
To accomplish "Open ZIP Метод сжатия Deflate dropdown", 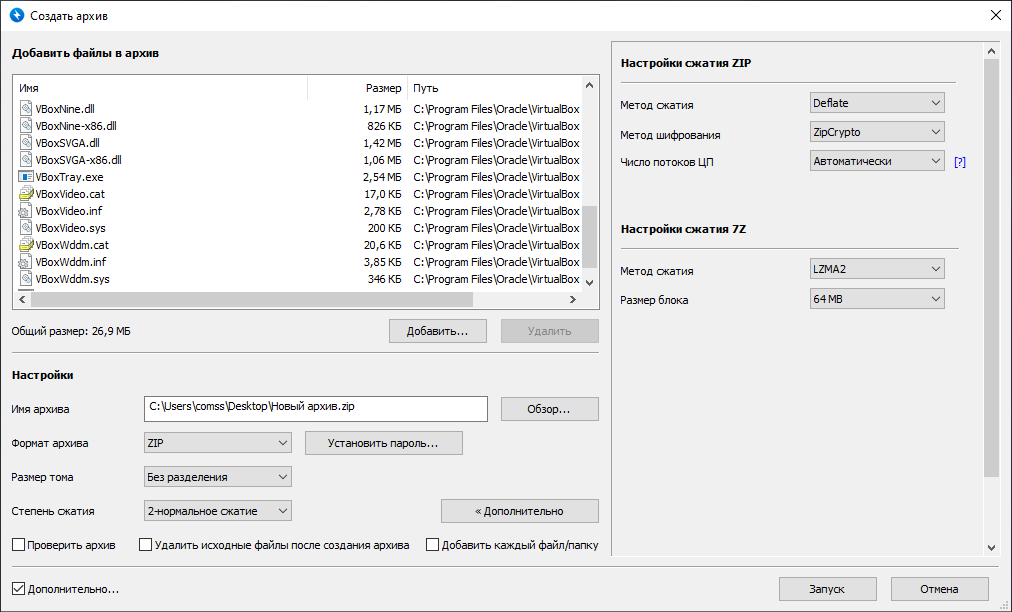I will [x=876, y=103].
